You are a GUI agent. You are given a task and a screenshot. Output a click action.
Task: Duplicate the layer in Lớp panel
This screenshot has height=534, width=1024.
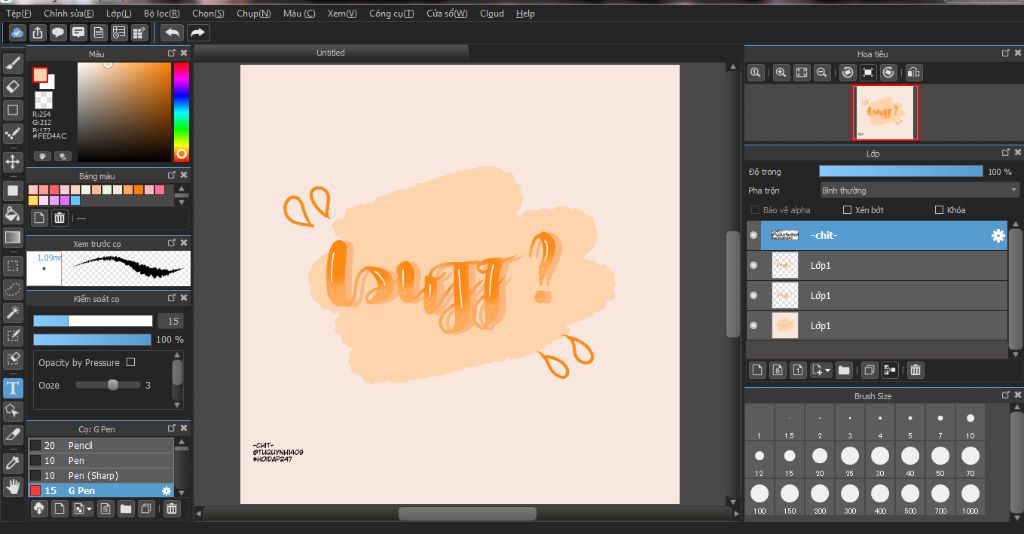869,370
